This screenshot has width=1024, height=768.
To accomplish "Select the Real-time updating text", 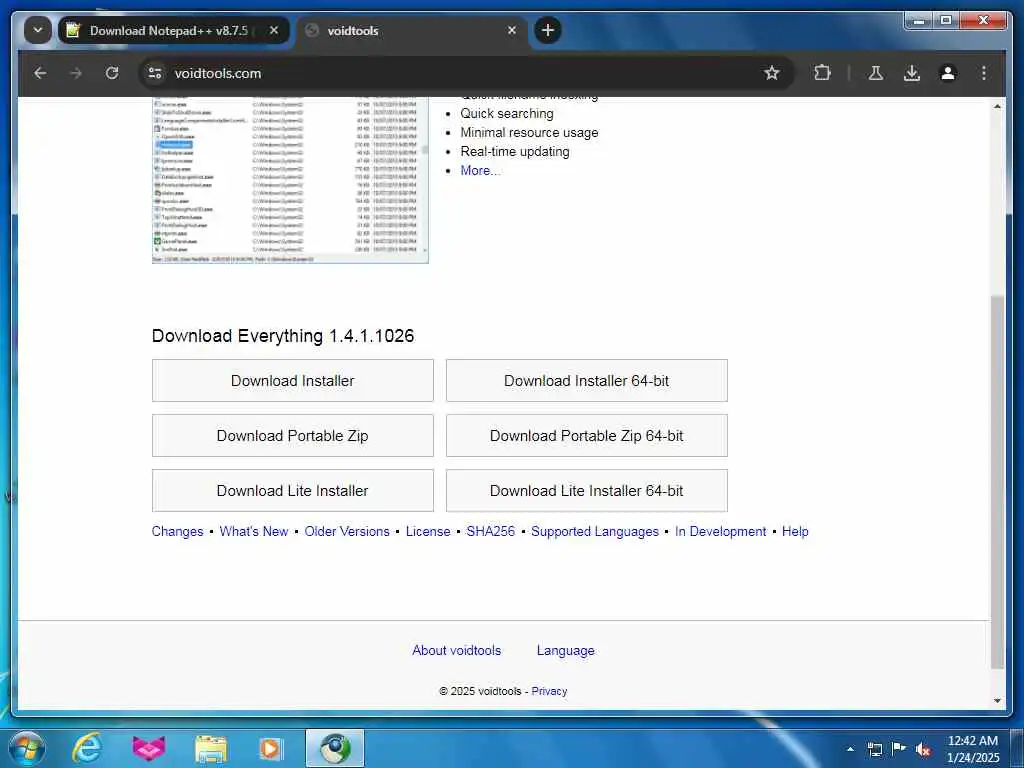I will [x=515, y=152].
